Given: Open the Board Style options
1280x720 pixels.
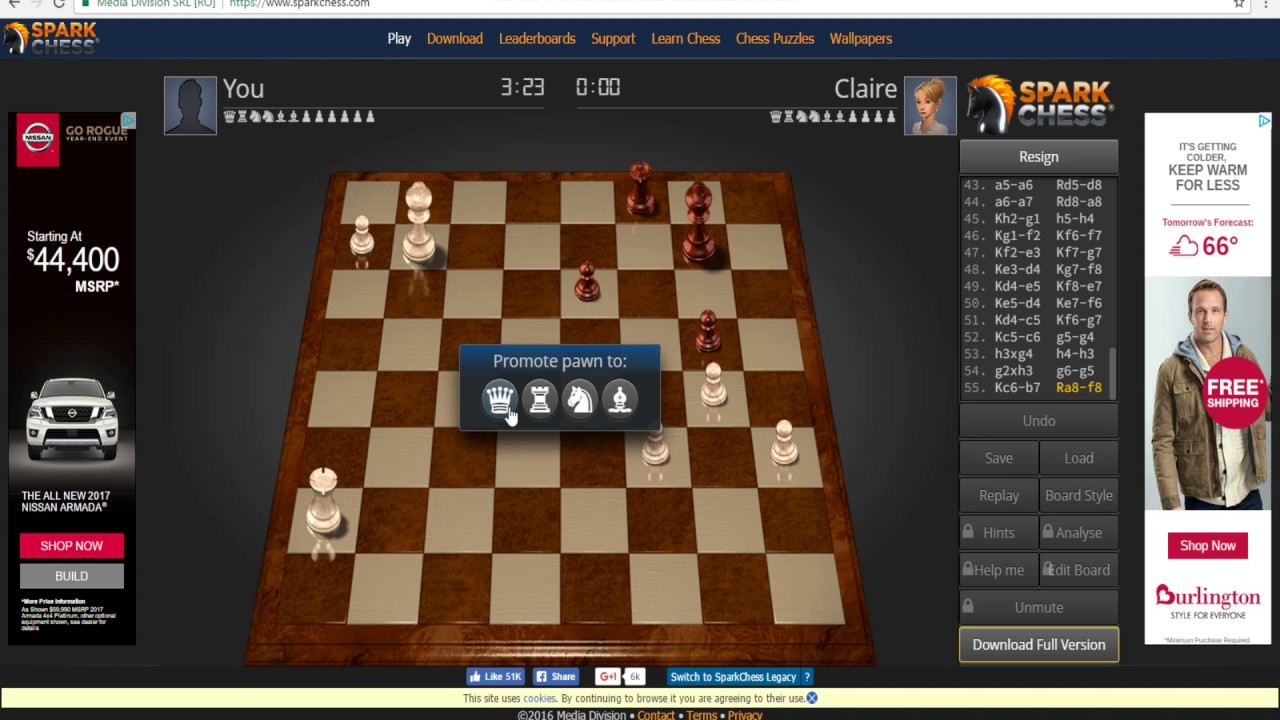Looking at the screenshot, I should [1079, 495].
